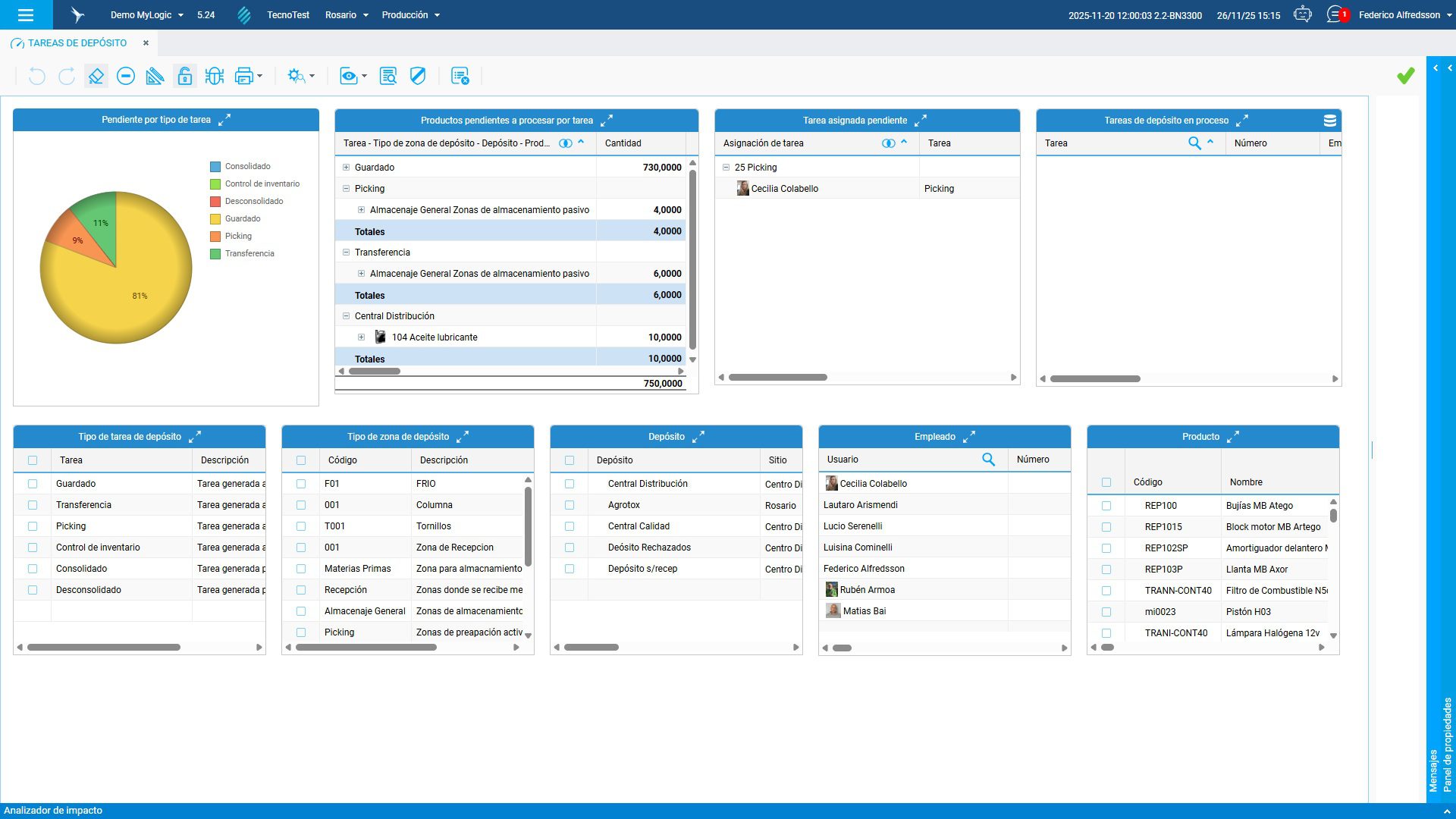Open the notifications messages icon with badge
The height and width of the screenshot is (819, 1456).
point(1335,14)
